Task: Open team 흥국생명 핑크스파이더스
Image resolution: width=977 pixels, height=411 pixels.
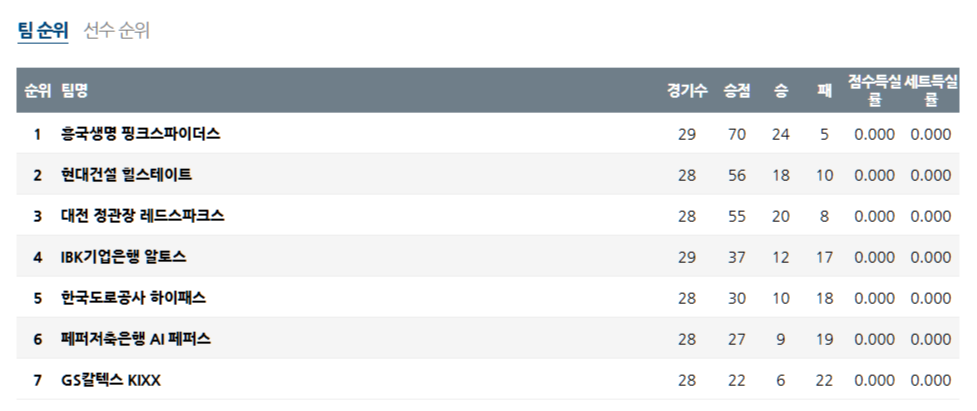Action: [x=140, y=134]
